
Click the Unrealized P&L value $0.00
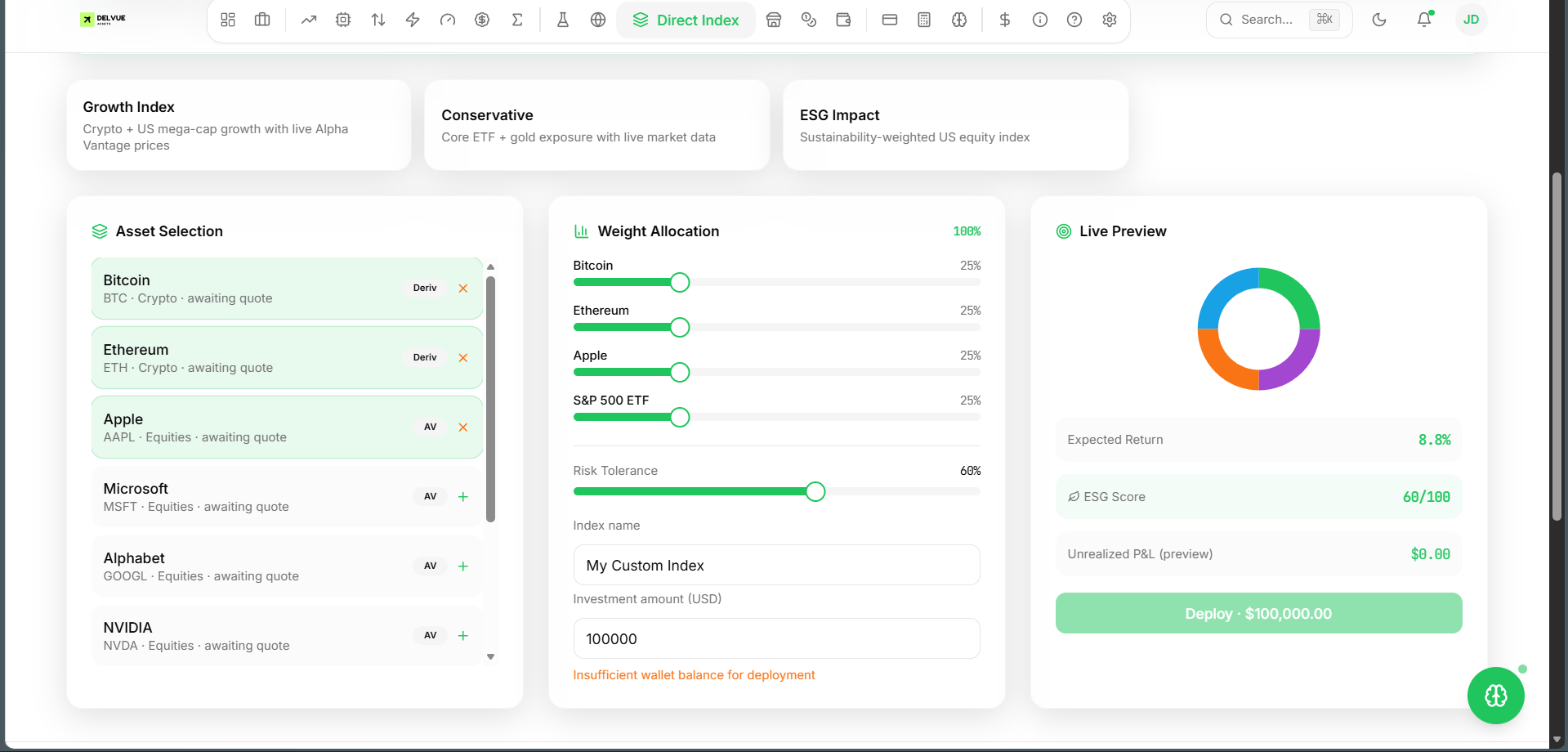[1431, 554]
